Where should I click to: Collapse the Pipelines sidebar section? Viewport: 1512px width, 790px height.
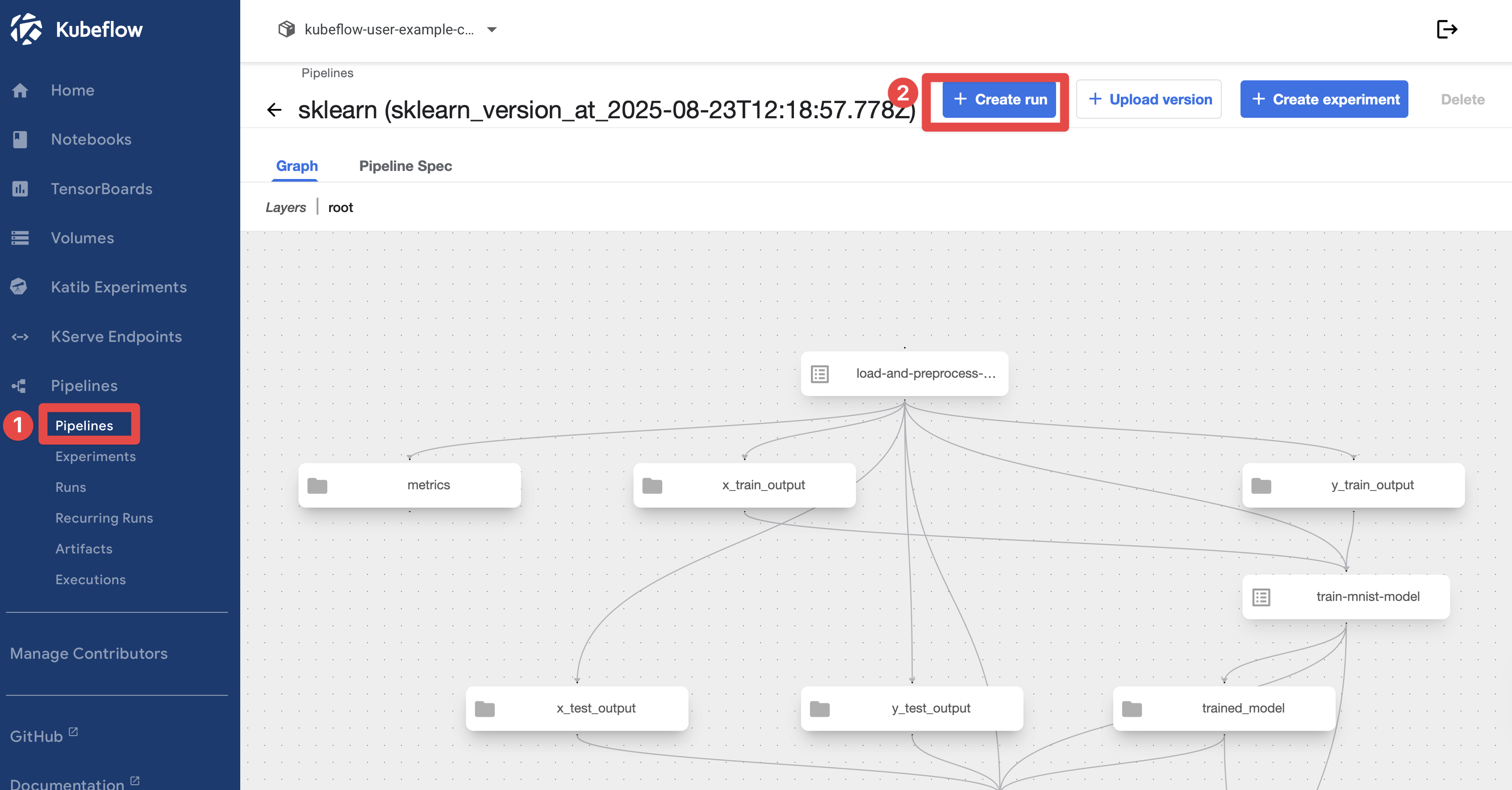(x=84, y=386)
